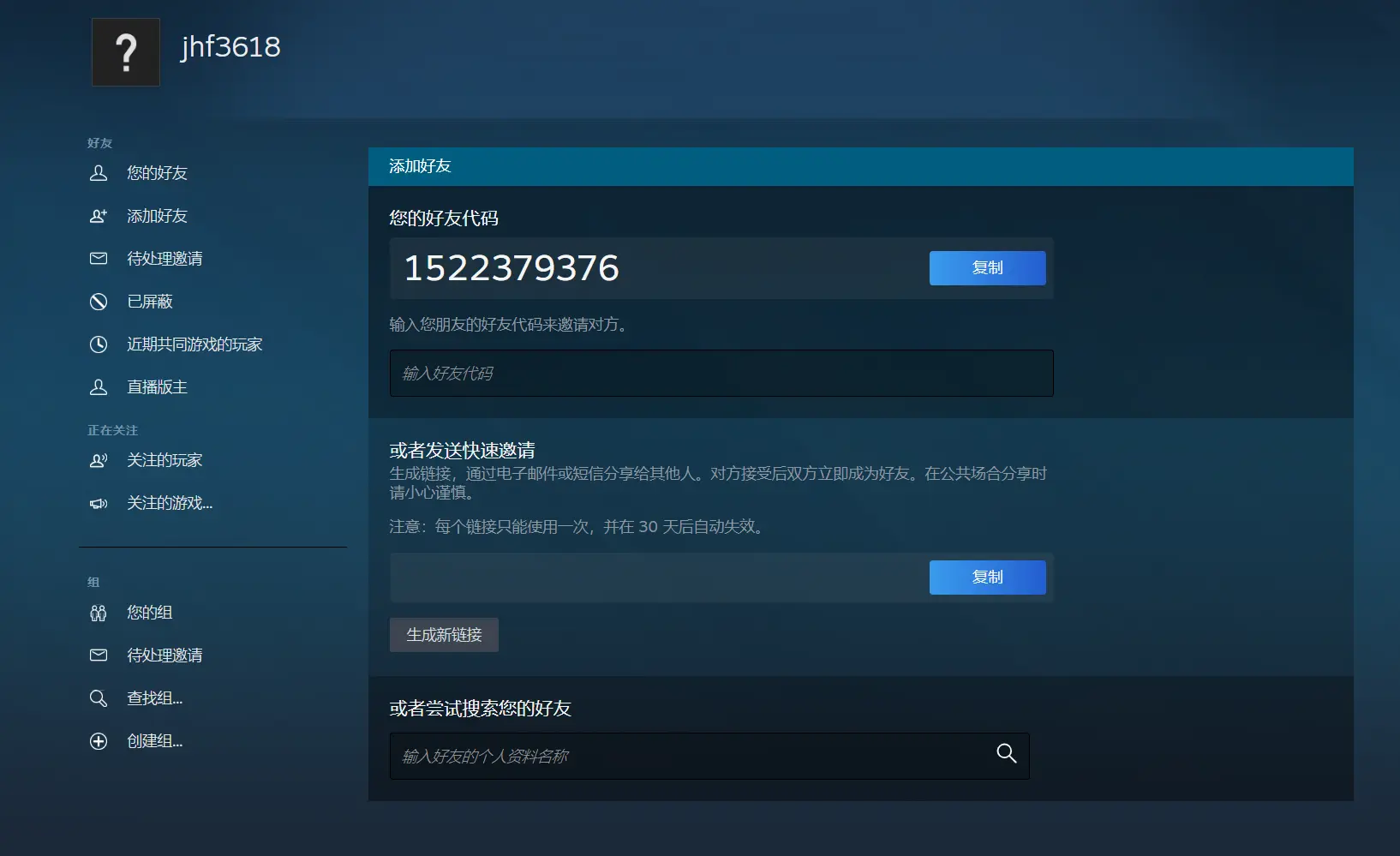This screenshot has height=856, width=1400.
Task: Copy the quick invite link with the 复制 button
Action: click(987, 578)
